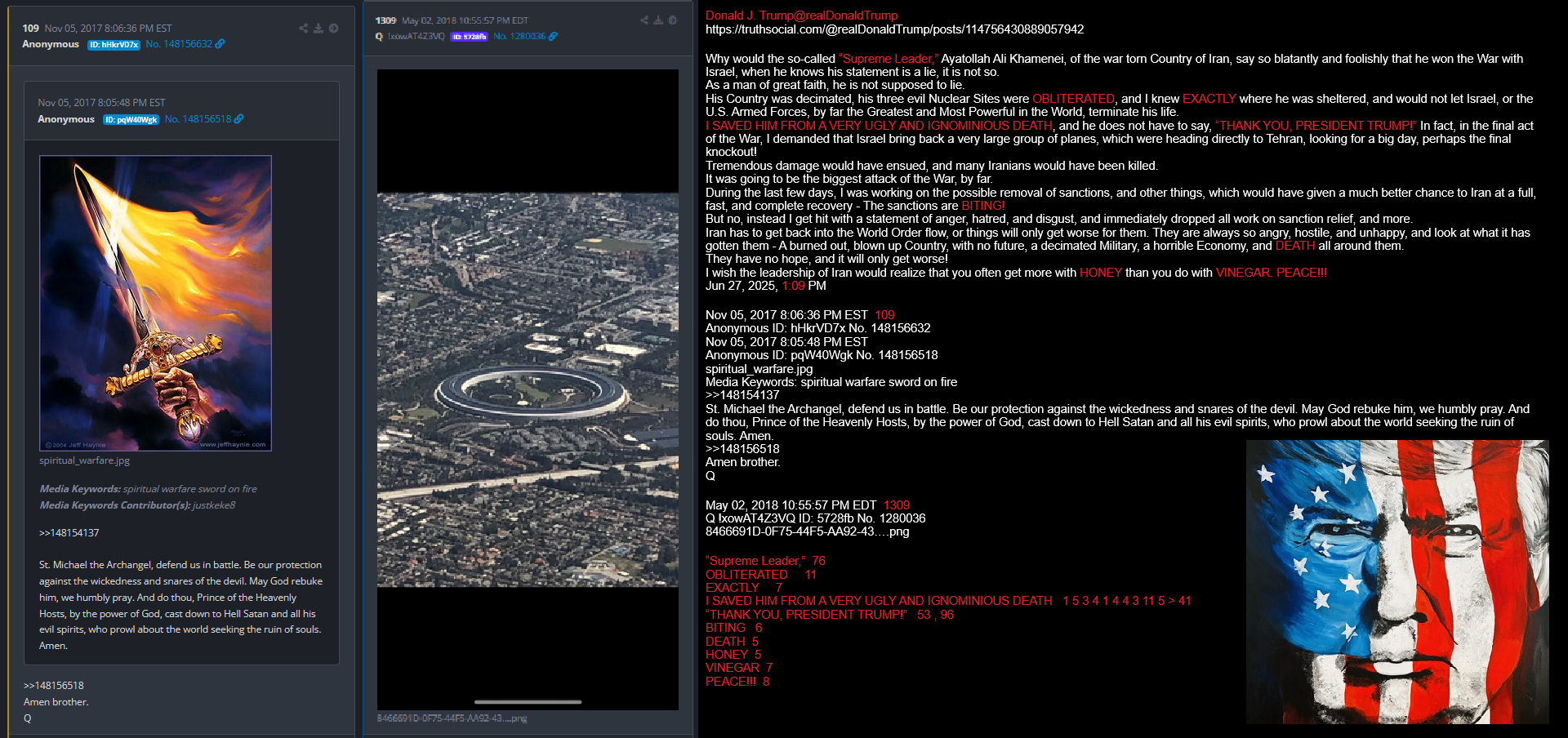Click the 'THANK YOU, PRESIDENT TRUMP! 53 , 96' line

(x=829, y=615)
